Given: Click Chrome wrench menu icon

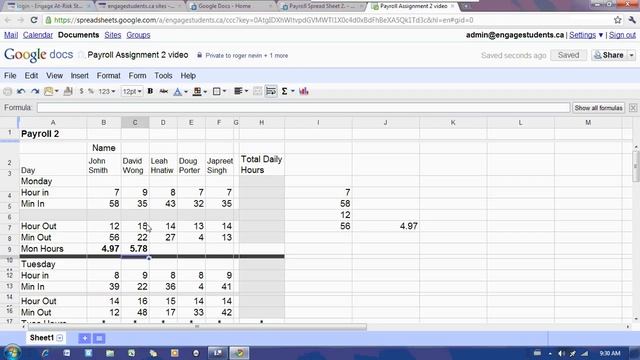Looking at the screenshot, I should (x=632, y=20).
